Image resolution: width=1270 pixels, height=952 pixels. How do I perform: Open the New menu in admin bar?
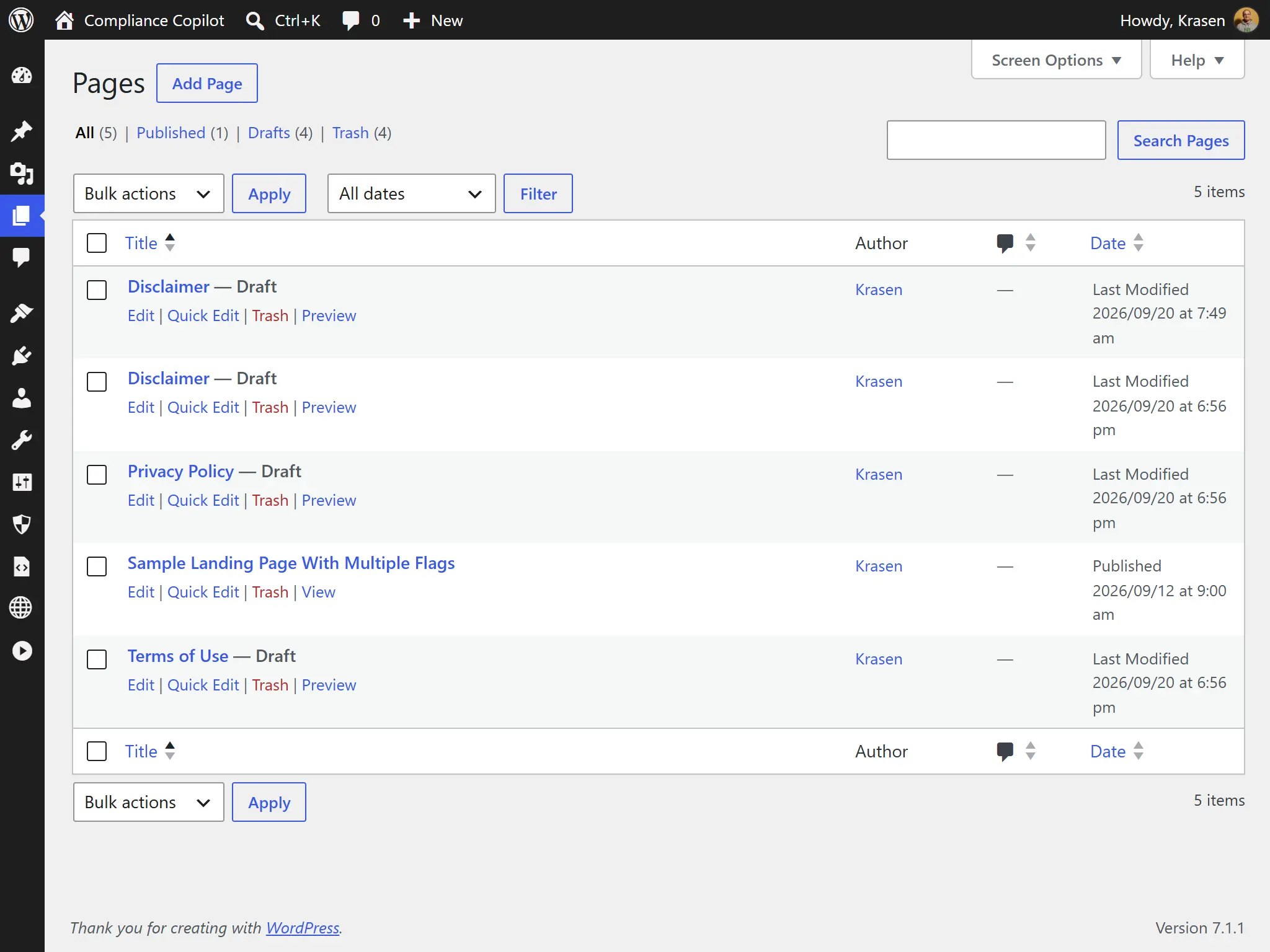[x=432, y=20]
